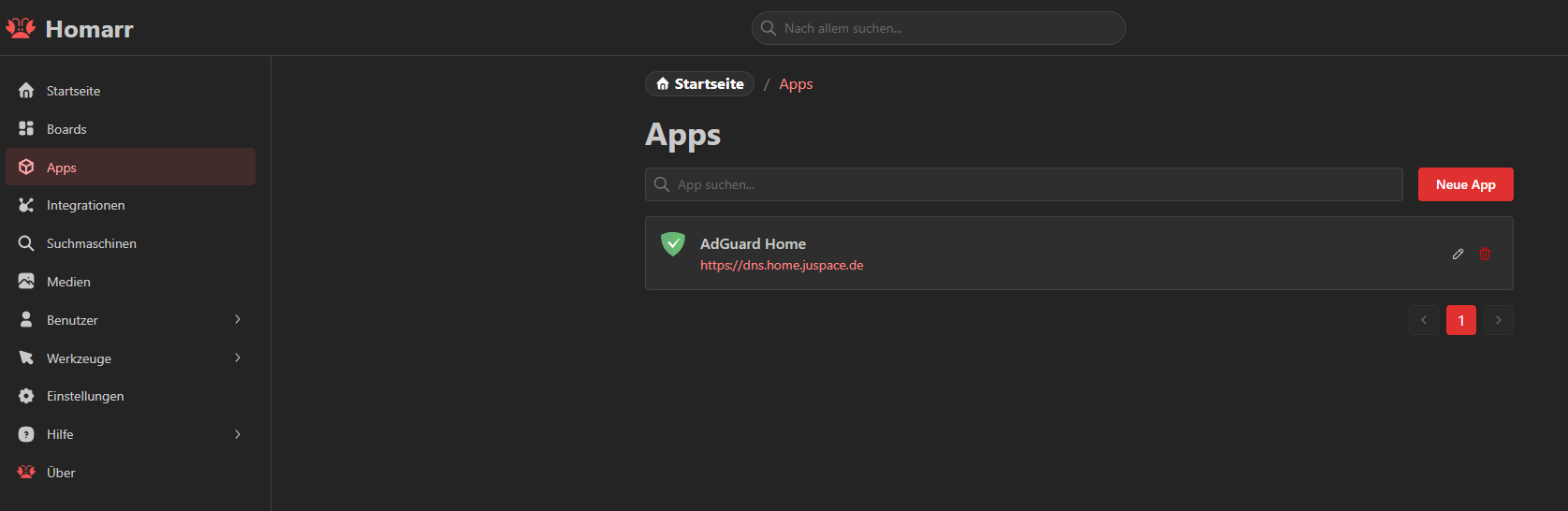
Task: Expand the Werkzeuge submenu chevron
Action: (238, 358)
